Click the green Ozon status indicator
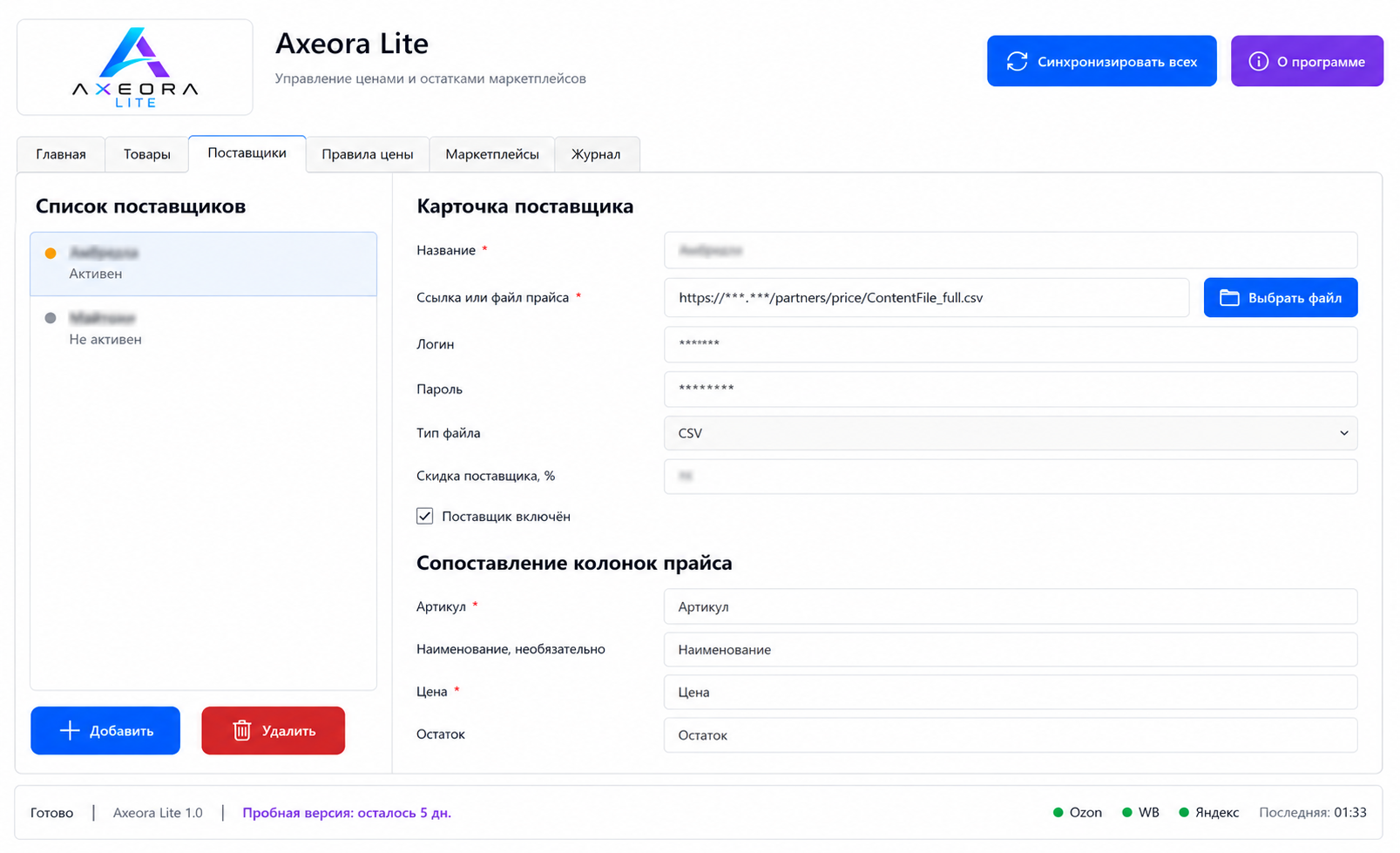This screenshot has height=853, width=1400. (x=1058, y=813)
